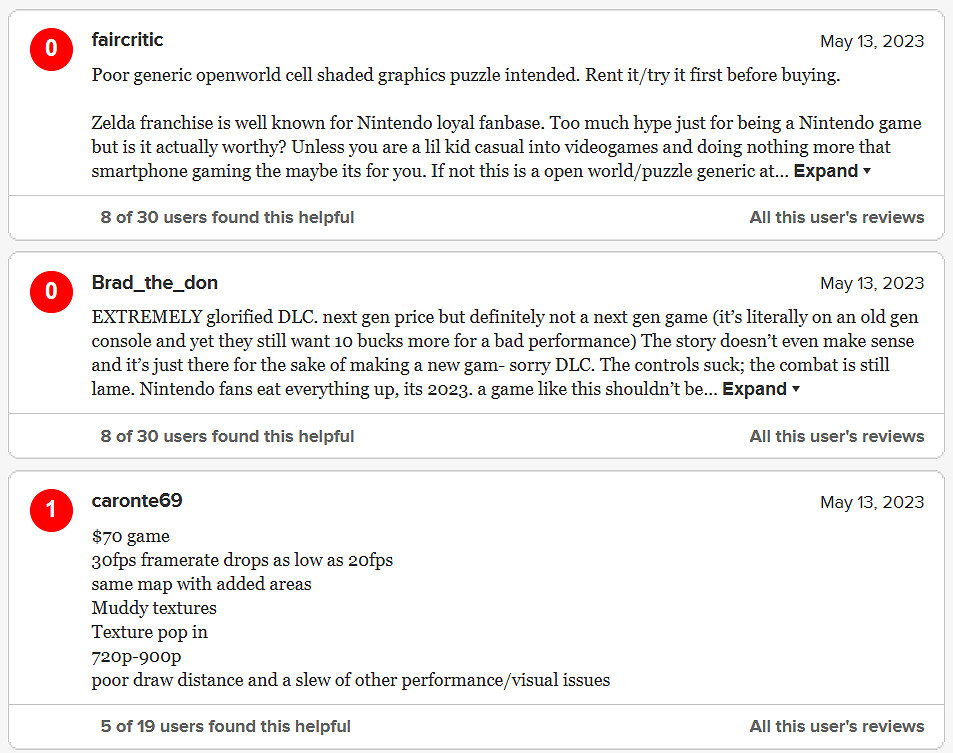The height and width of the screenshot is (753, 953).
Task: Open the Brad_the_don user profile
Action: [154, 282]
